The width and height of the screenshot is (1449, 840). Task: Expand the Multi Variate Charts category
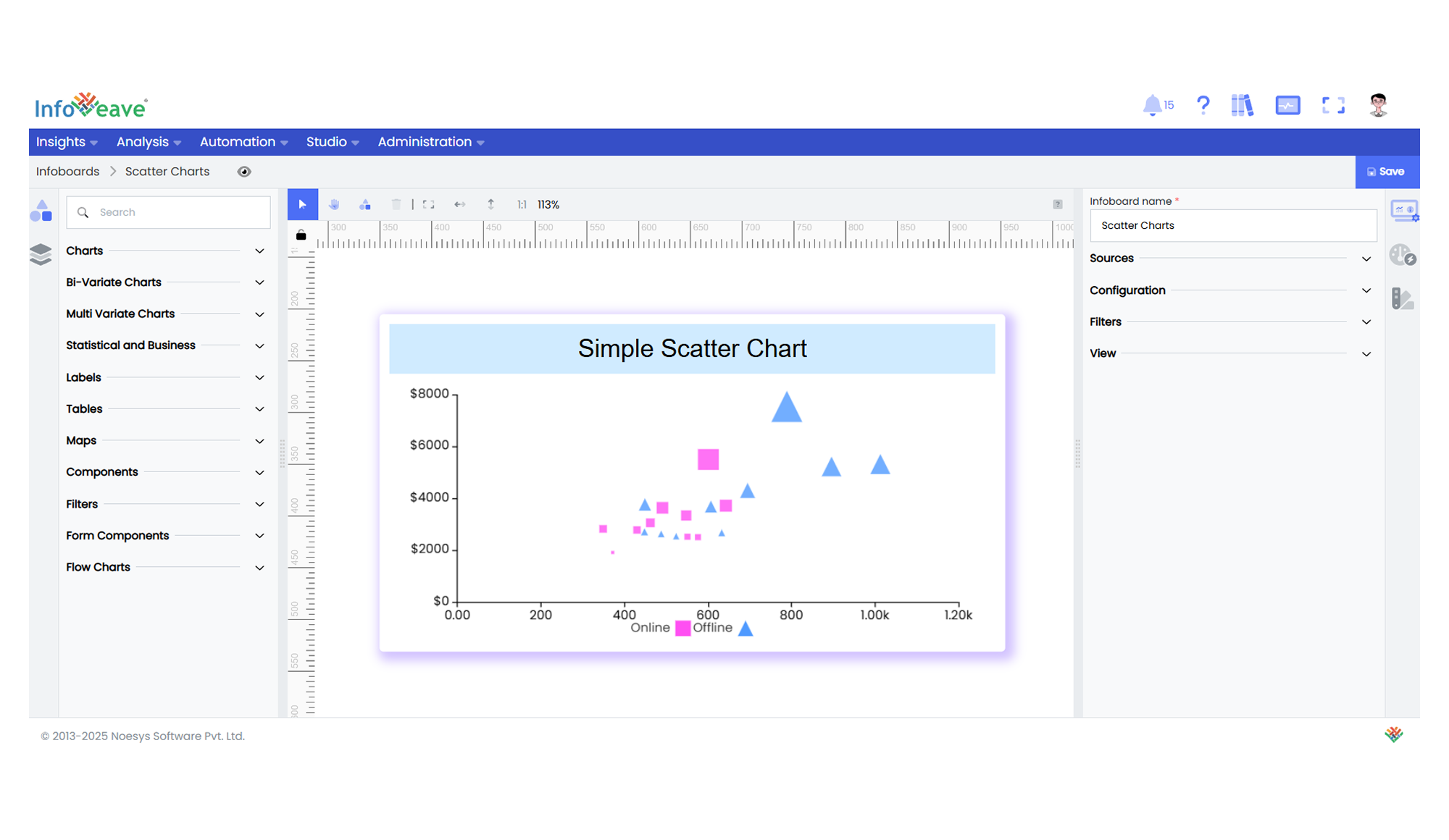(166, 314)
